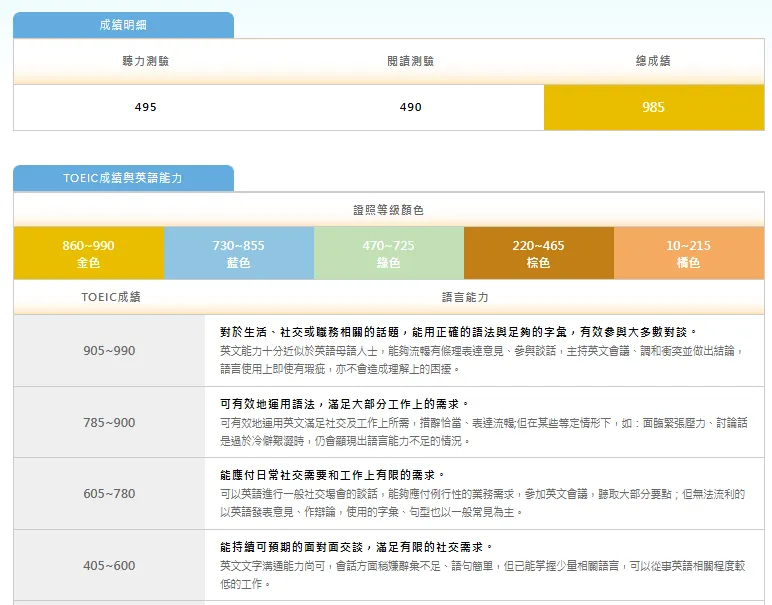Click the gray 可有效地運用英文滿足社交 description
772x605 pixels.
pos(483,432)
